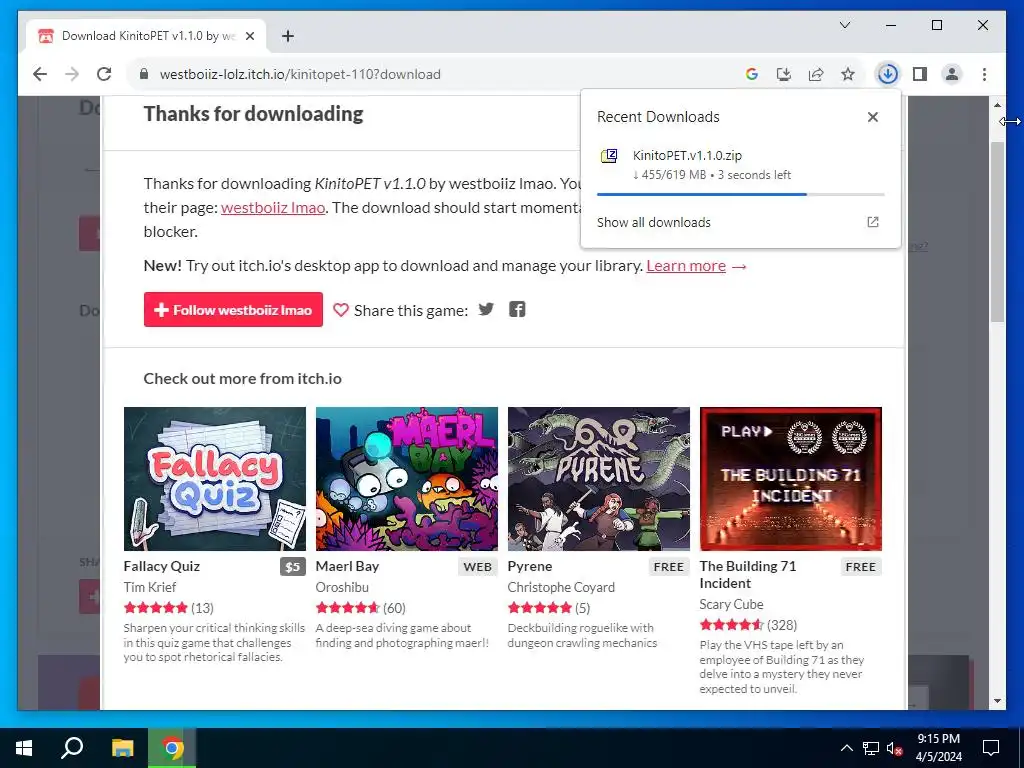Image resolution: width=1024 pixels, height=768 pixels.
Task: Click The Building 71 Incident star rating
Action: pos(731,625)
